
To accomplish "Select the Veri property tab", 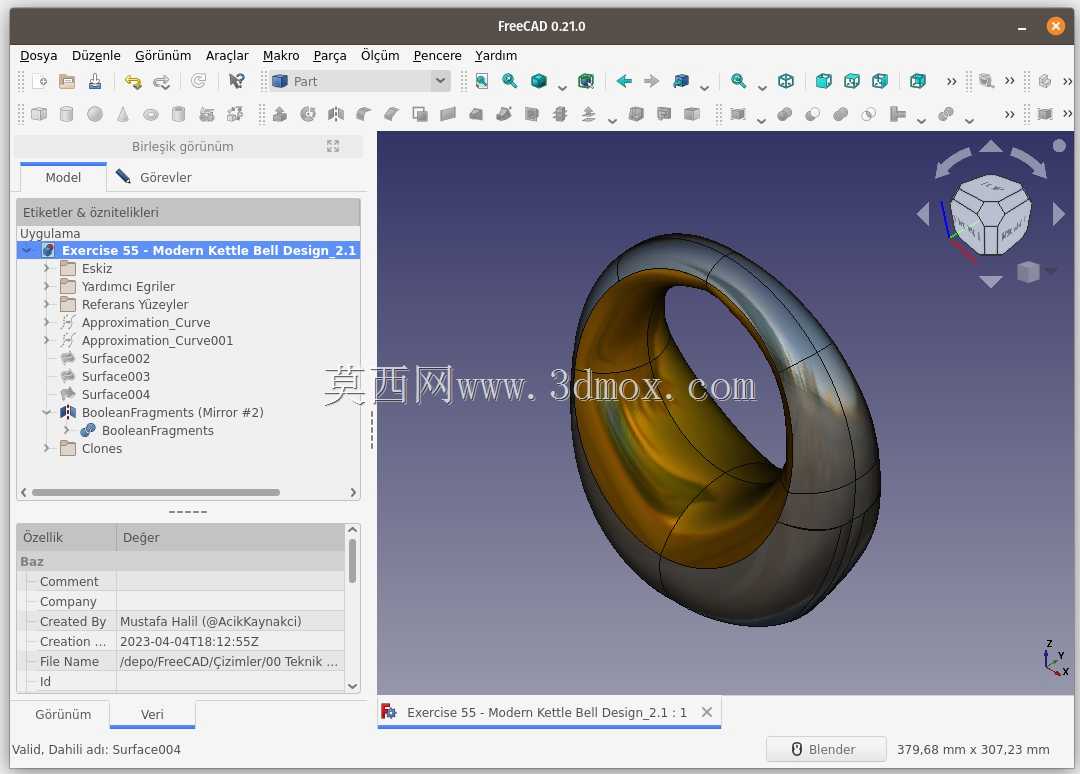I will (152, 714).
